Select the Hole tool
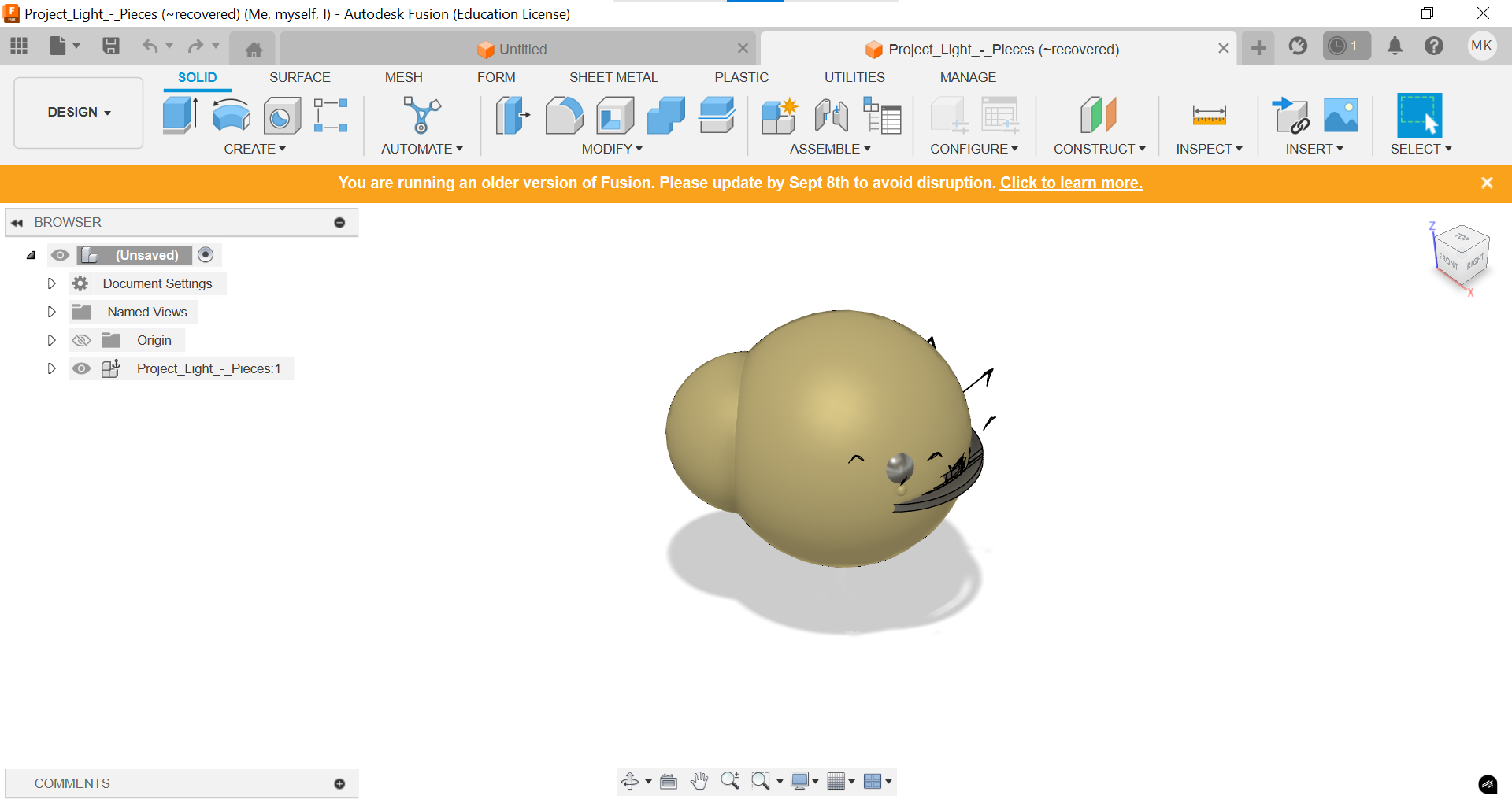 (282, 115)
